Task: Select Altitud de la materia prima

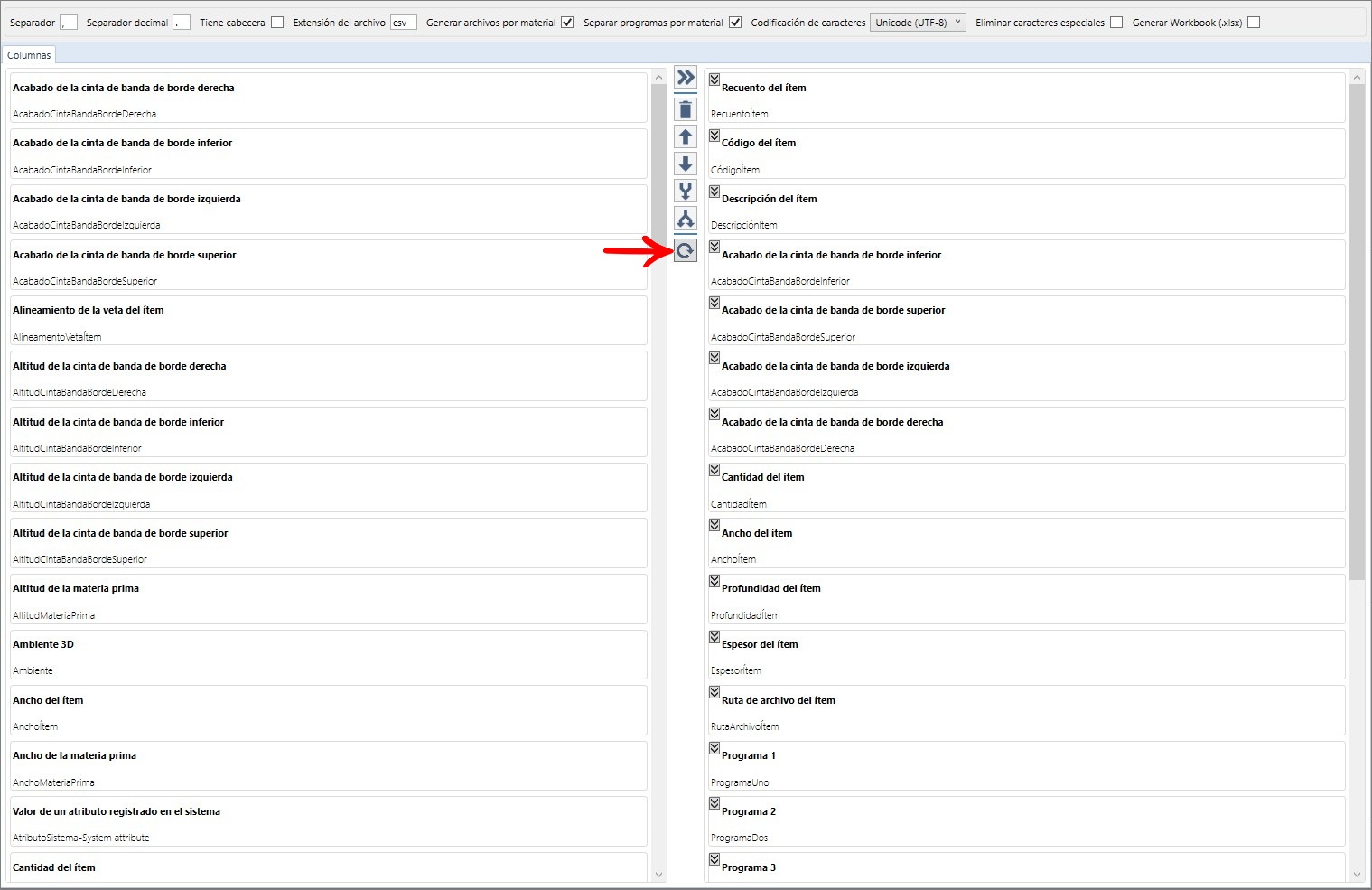Action: coord(329,599)
